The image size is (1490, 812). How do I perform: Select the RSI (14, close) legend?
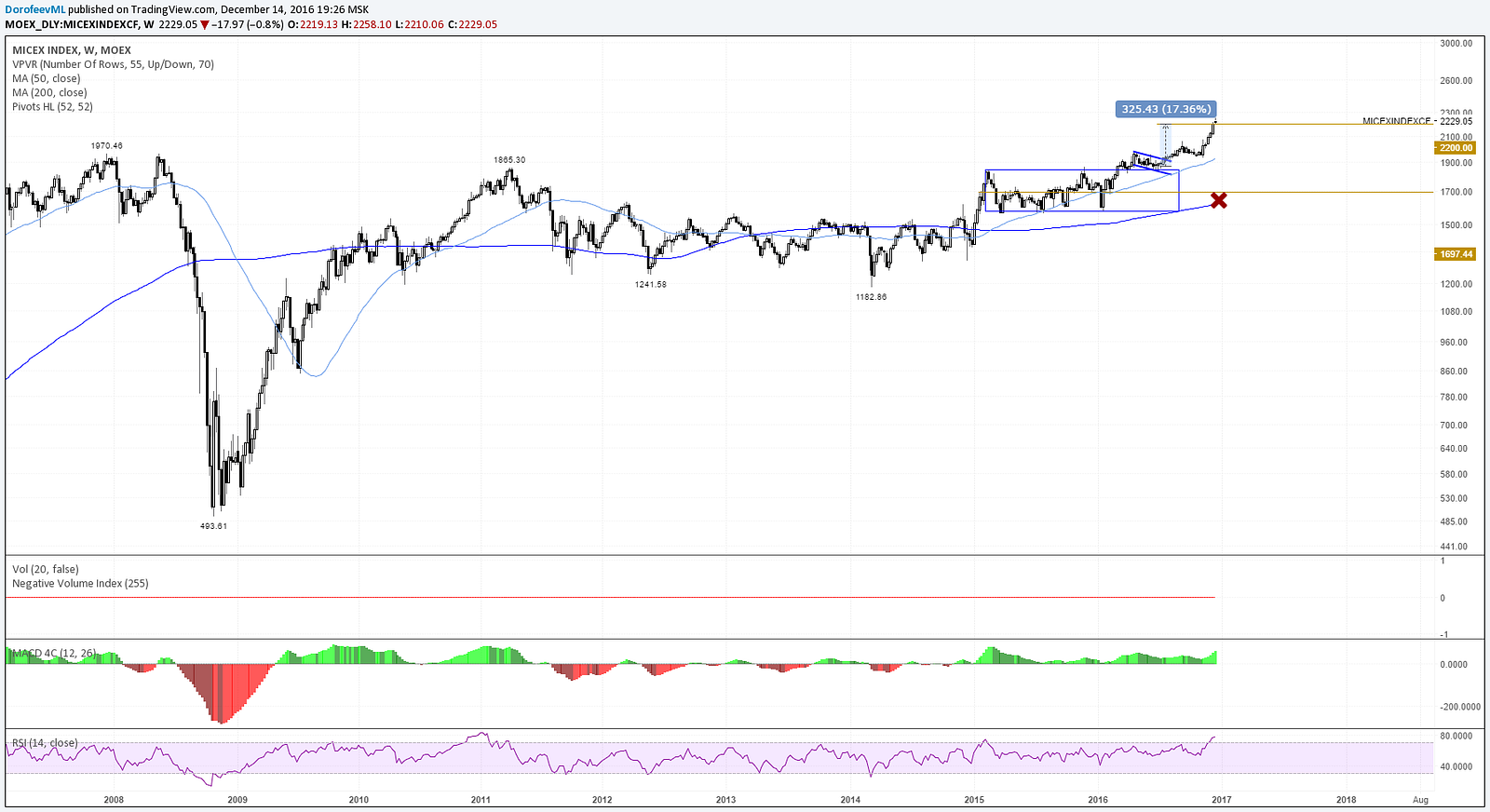point(45,743)
